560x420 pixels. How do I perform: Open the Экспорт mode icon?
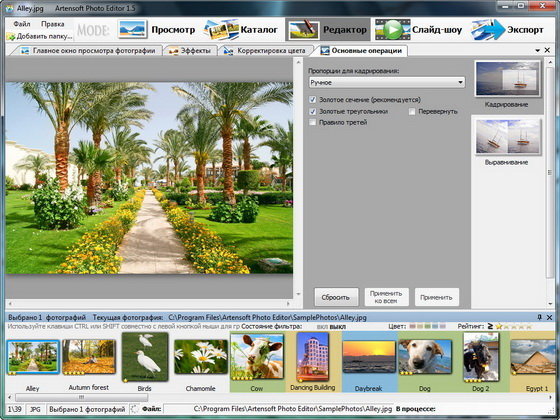[488, 30]
